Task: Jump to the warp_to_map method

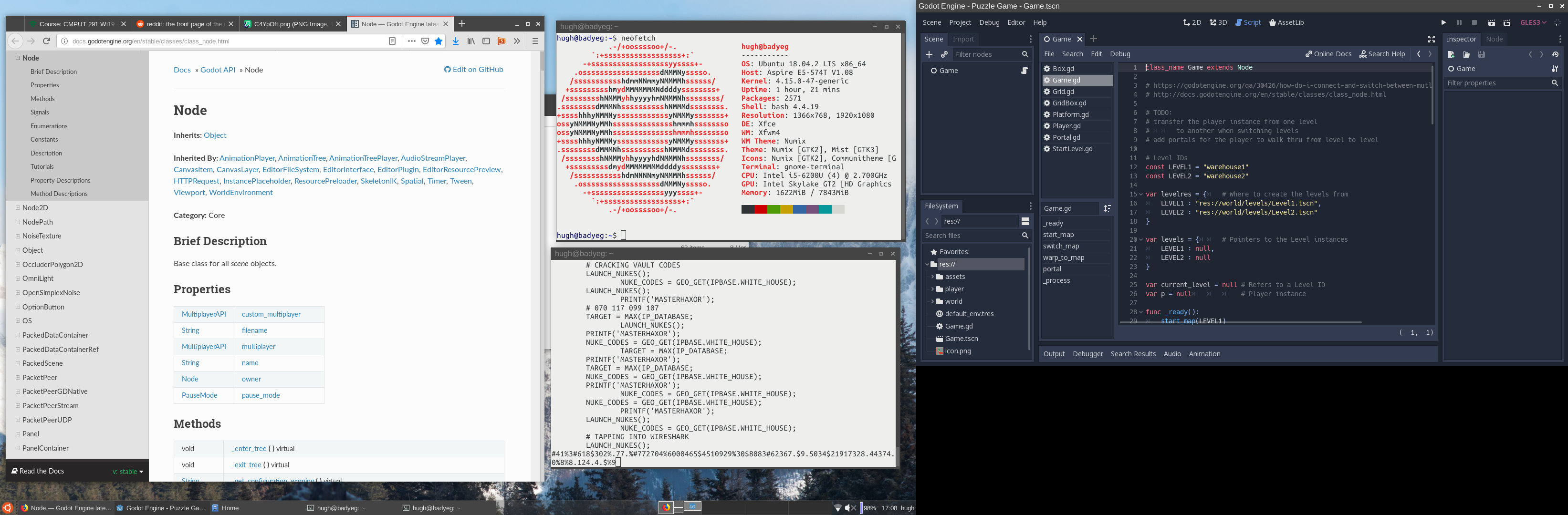Action: pyautogui.click(x=1064, y=258)
